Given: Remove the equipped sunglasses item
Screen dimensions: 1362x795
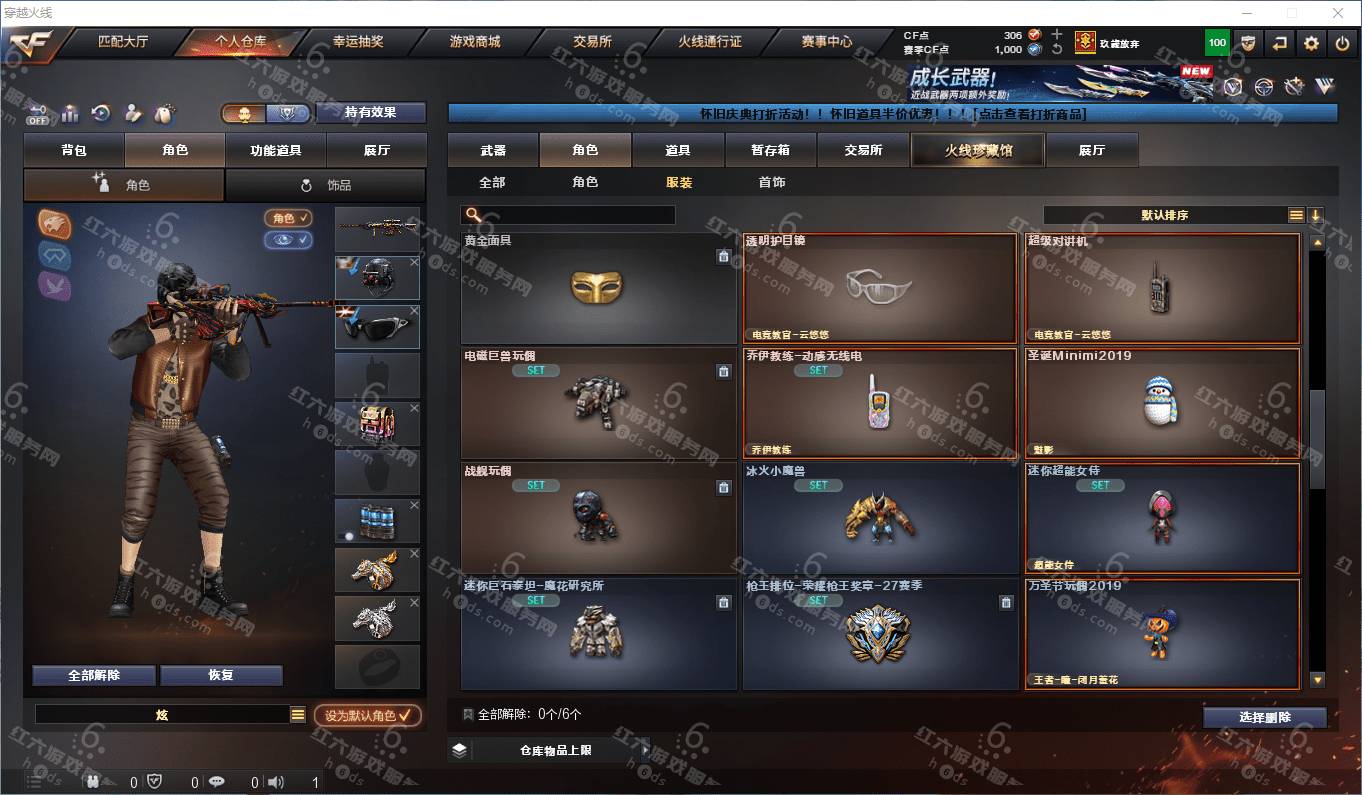Looking at the screenshot, I should (x=414, y=311).
